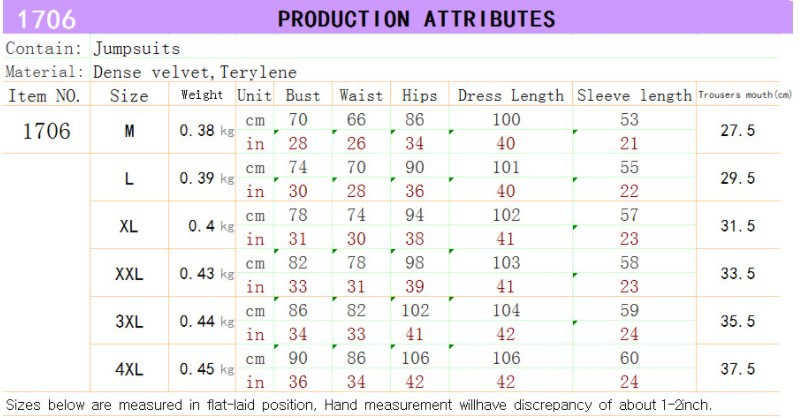Click M row dress length 100
The image size is (811, 418).
tap(506, 119)
